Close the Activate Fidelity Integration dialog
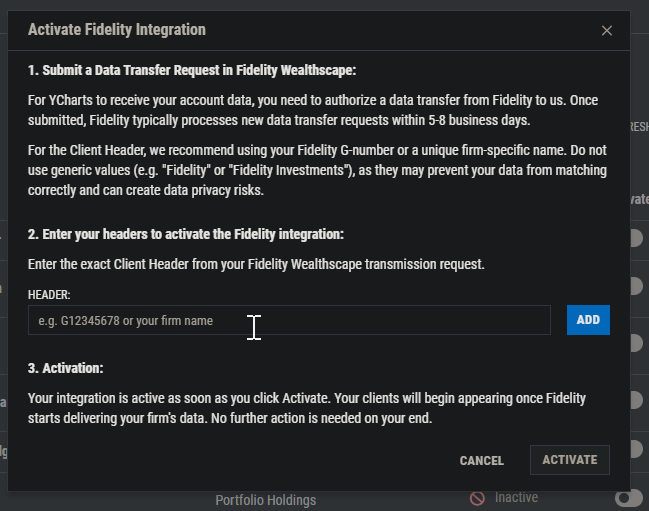Screen dimensions: 649x511 606,31
